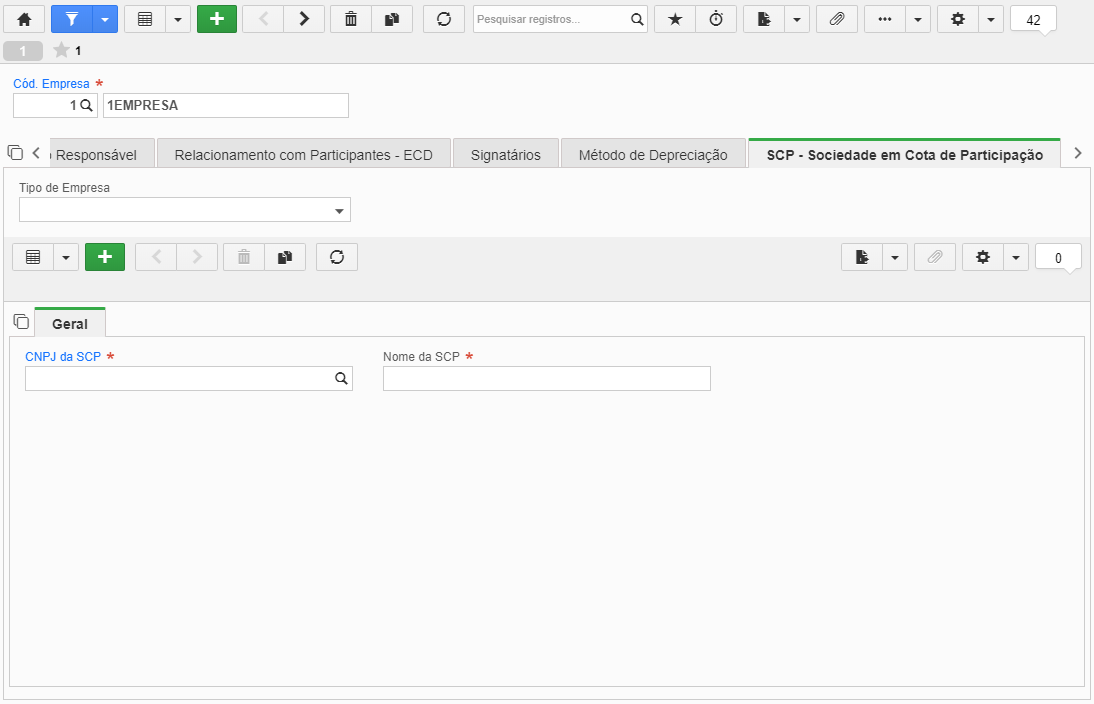Expand the Tipo de Empresa dropdown
This screenshot has width=1094, height=704.
coord(185,210)
